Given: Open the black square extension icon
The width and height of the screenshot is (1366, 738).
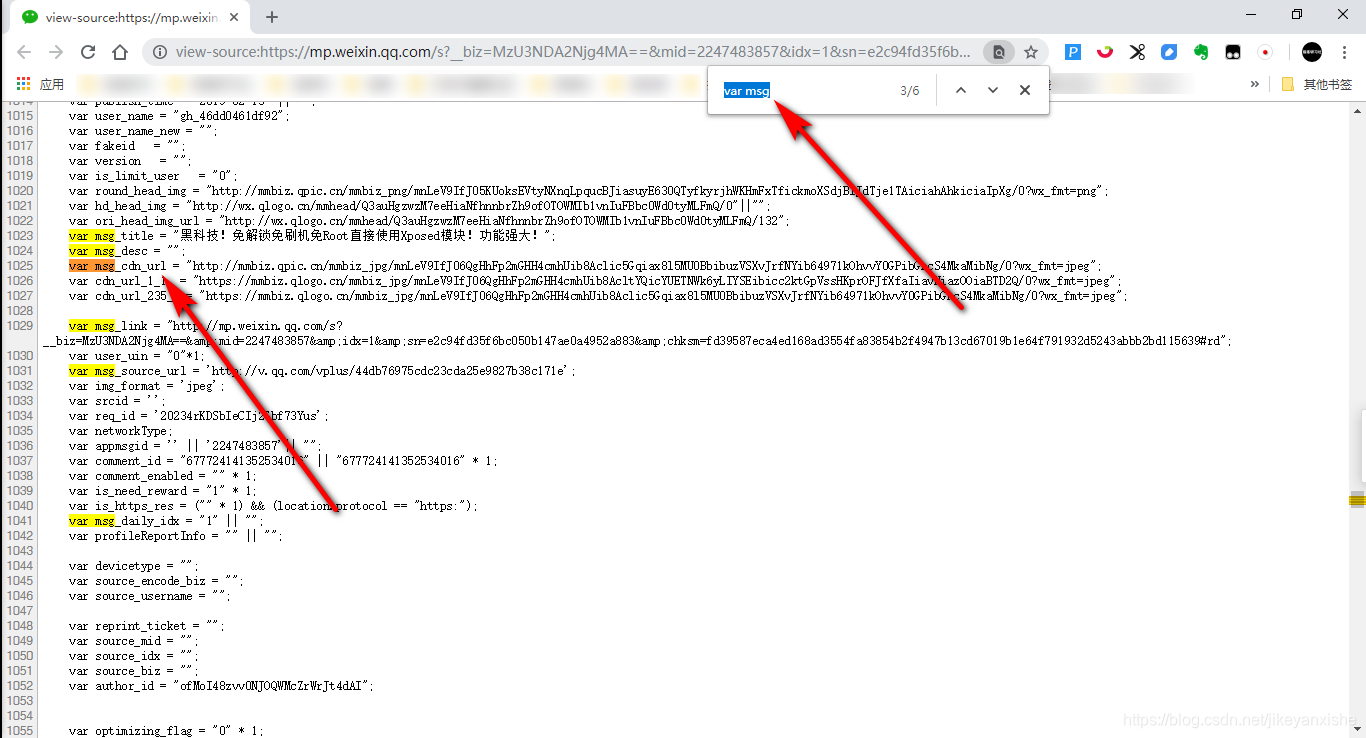Looking at the screenshot, I should coord(1234,52).
